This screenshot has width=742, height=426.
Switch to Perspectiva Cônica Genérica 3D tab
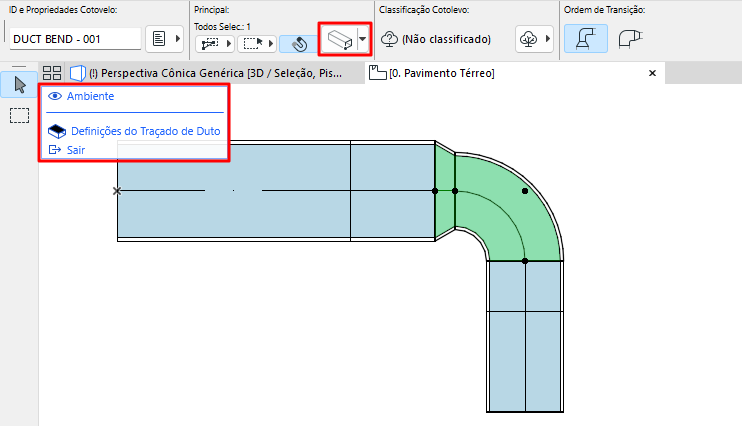coord(215,73)
